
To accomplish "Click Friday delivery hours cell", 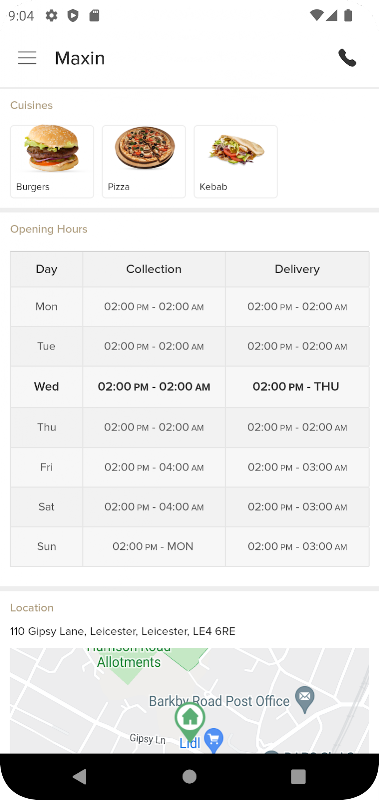I will tap(297, 467).
